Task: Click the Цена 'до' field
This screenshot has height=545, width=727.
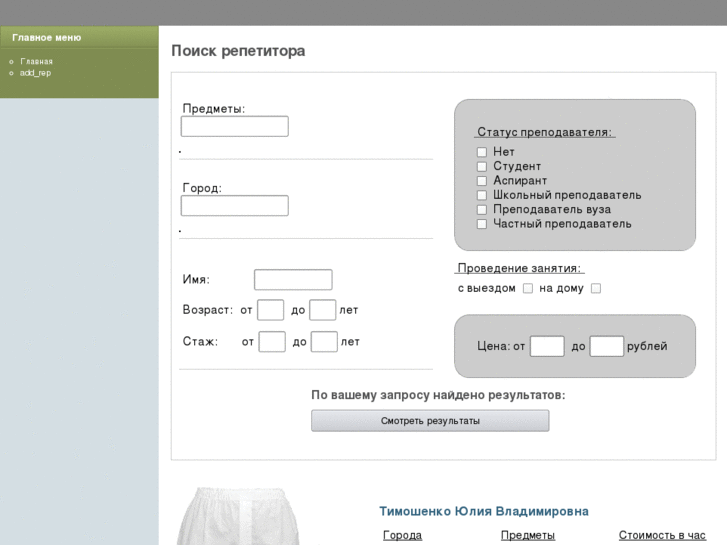Action: click(606, 346)
